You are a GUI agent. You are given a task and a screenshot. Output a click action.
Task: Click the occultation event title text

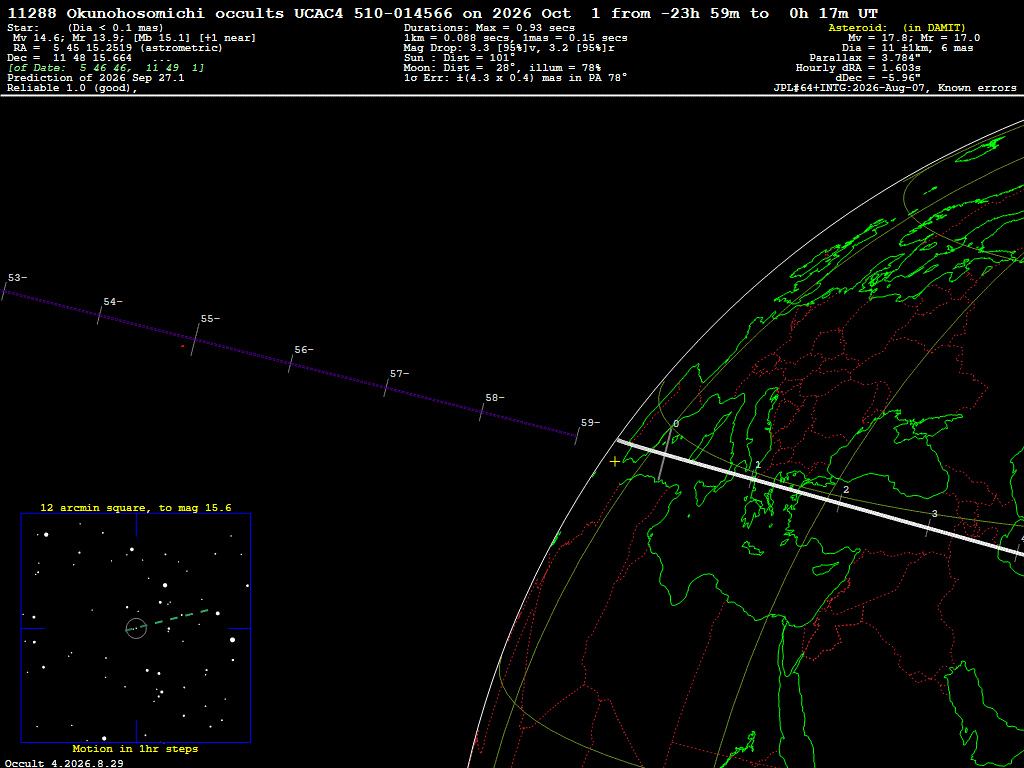tap(442, 13)
